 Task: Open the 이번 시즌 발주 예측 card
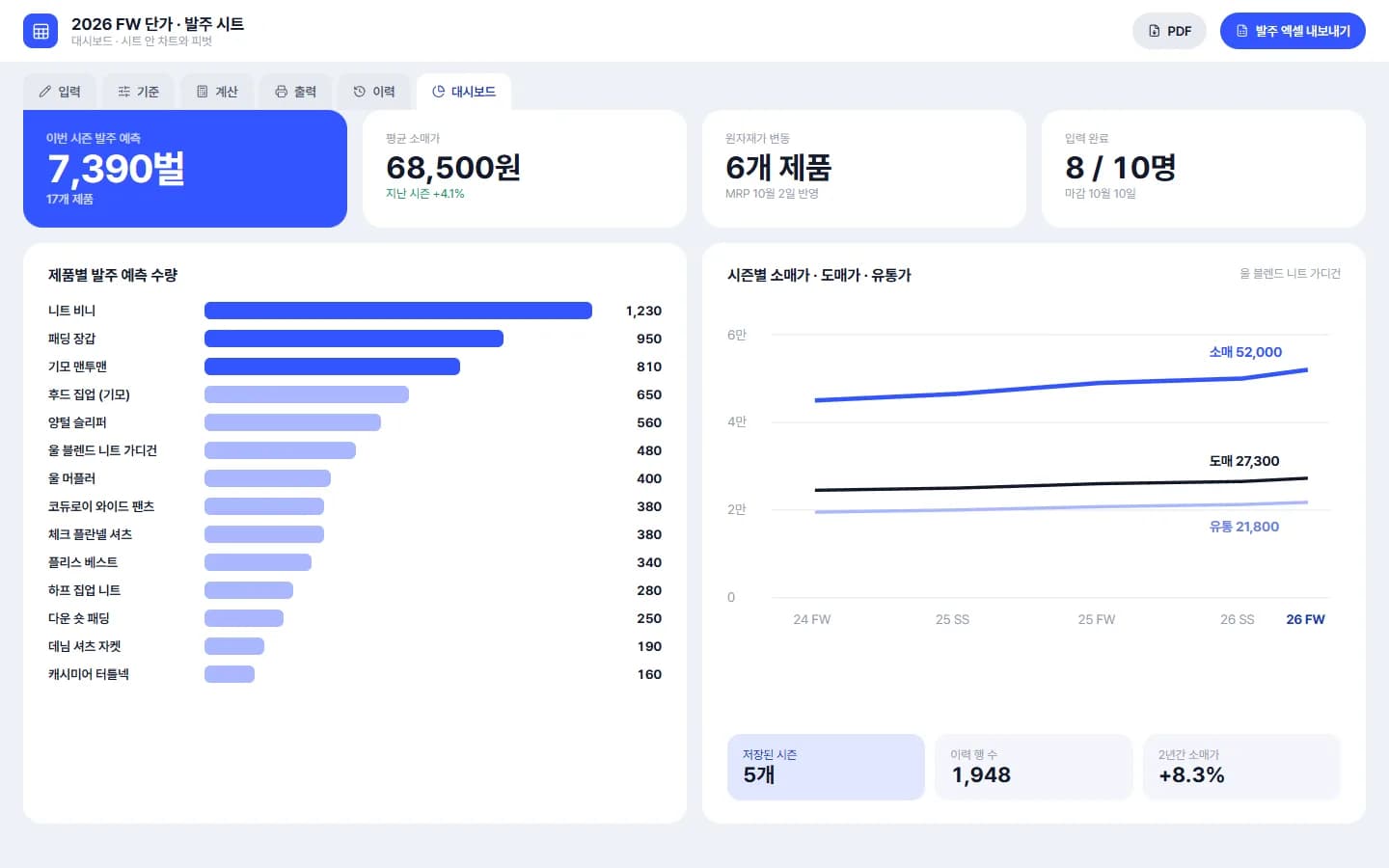[185, 169]
